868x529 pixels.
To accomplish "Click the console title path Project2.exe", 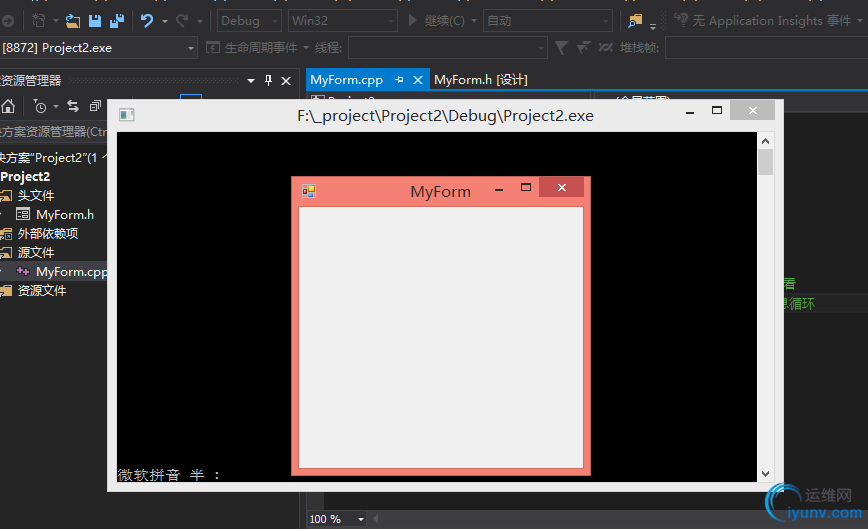I will click(x=445, y=116).
